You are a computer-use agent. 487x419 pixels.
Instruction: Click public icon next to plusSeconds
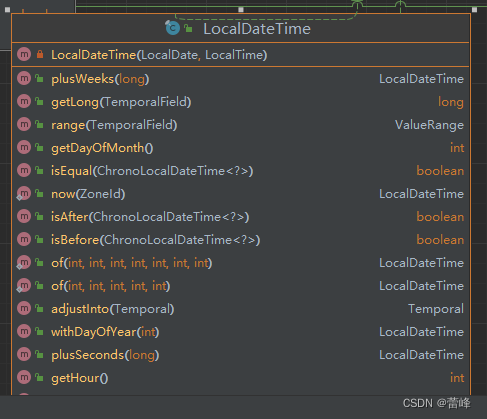coord(39,355)
